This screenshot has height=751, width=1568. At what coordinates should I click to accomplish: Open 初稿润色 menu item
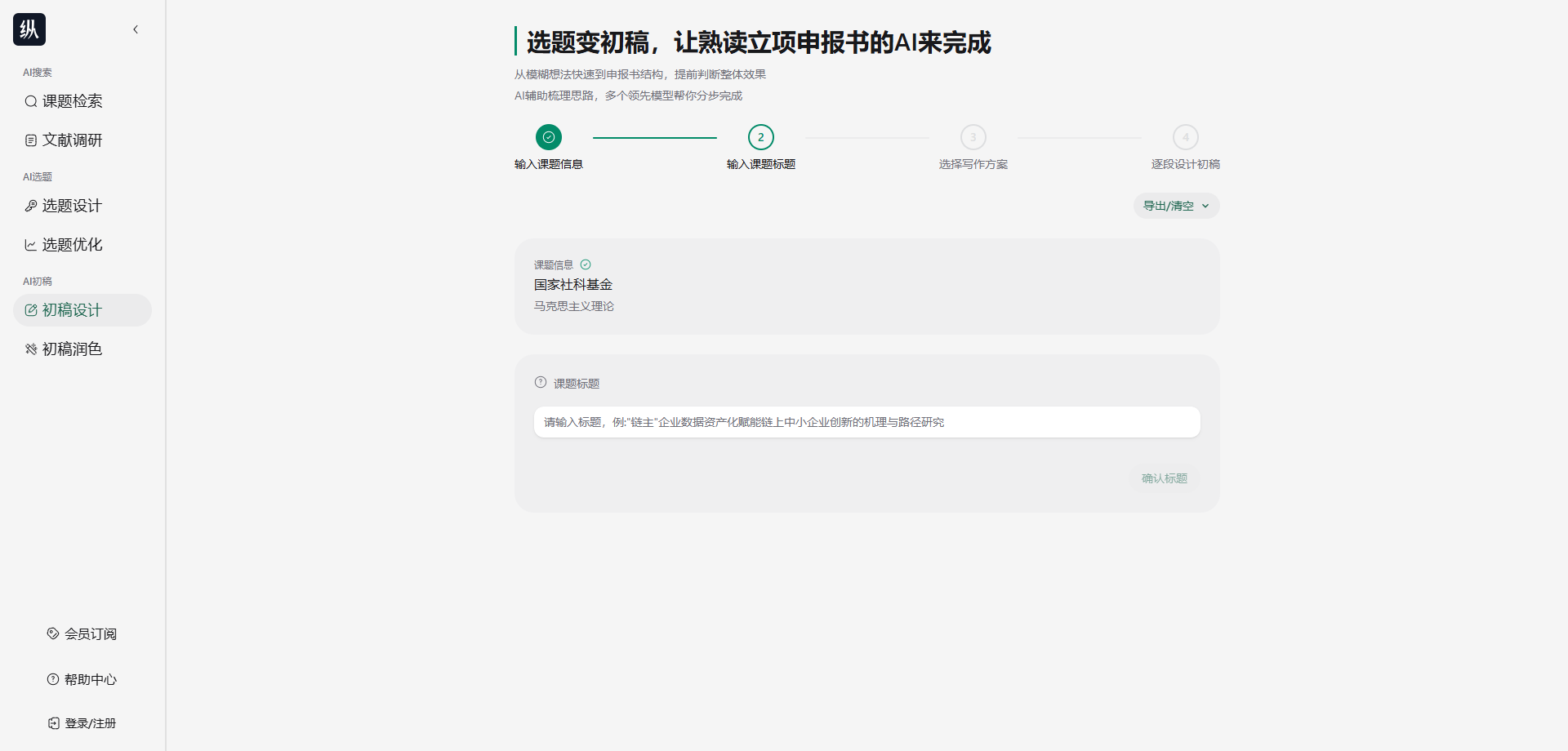[82, 349]
